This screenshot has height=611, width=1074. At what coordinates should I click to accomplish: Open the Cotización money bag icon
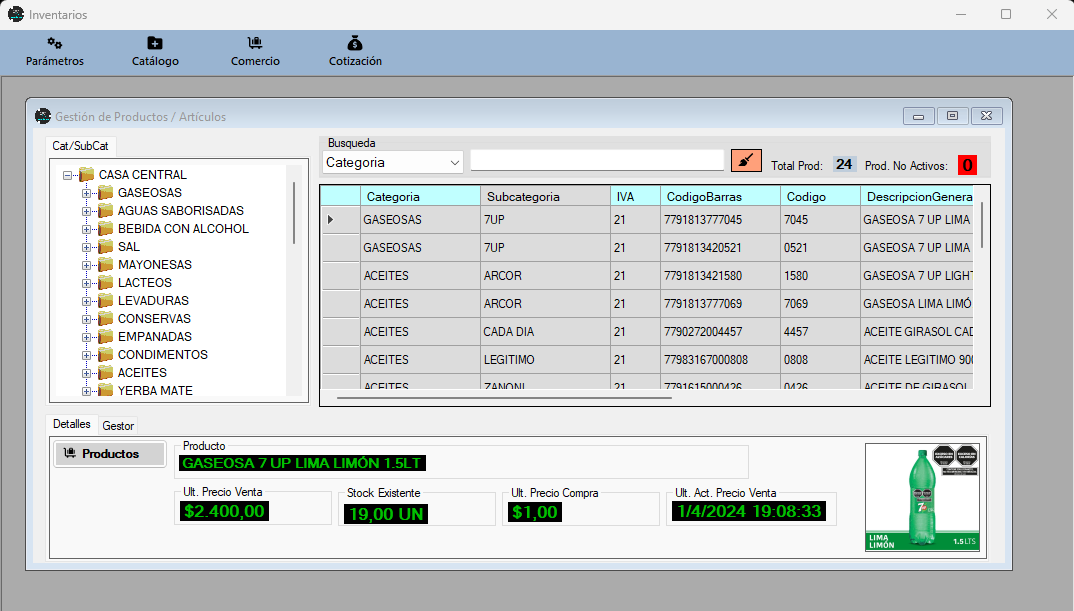pos(355,43)
